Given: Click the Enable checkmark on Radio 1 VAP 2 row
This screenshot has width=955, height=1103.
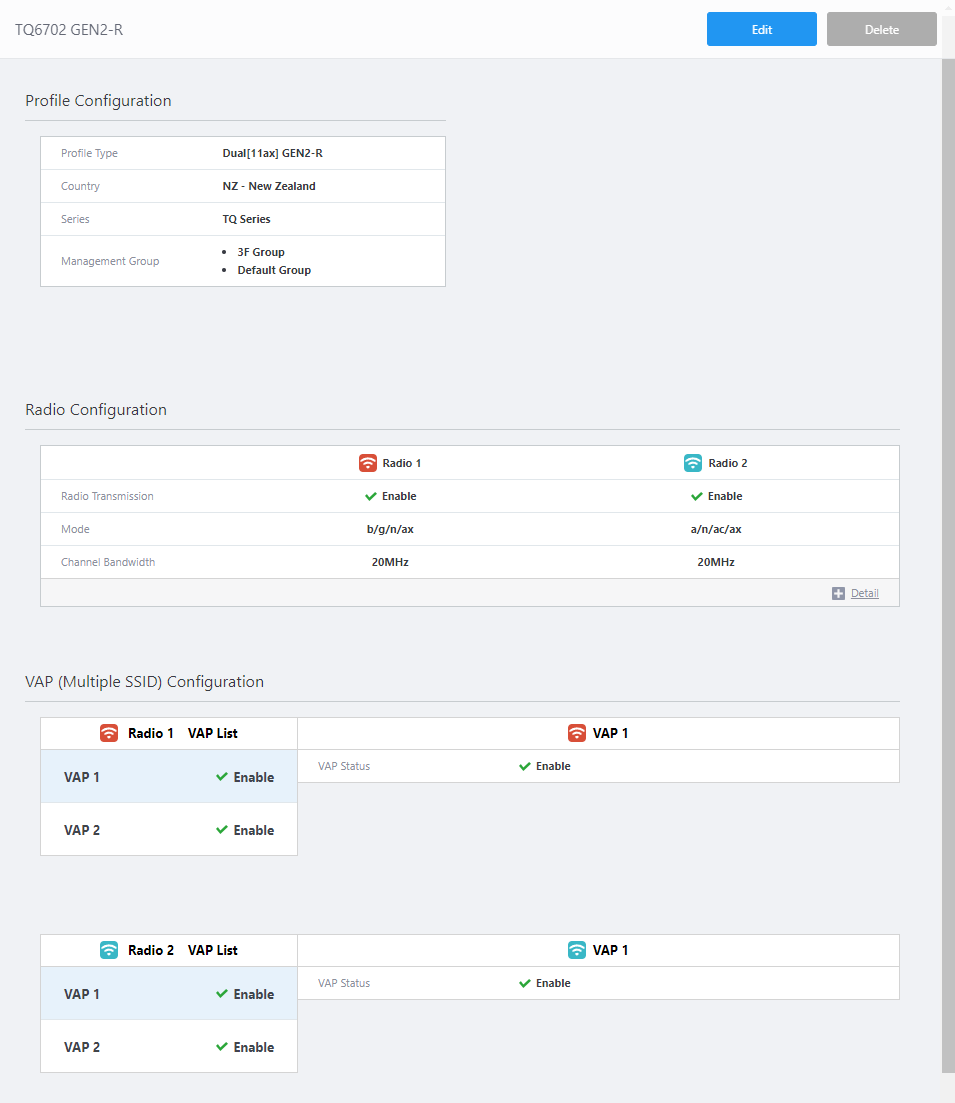Looking at the screenshot, I should coord(222,830).
